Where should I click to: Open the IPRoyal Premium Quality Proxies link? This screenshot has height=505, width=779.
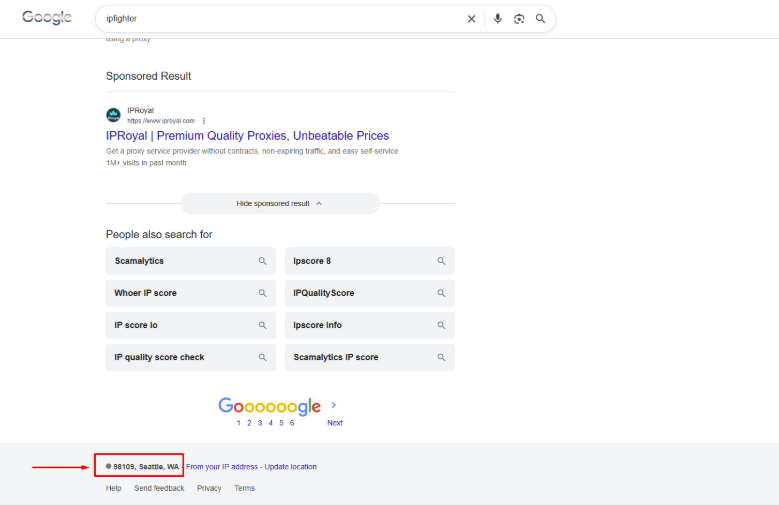tap(247, 136)
